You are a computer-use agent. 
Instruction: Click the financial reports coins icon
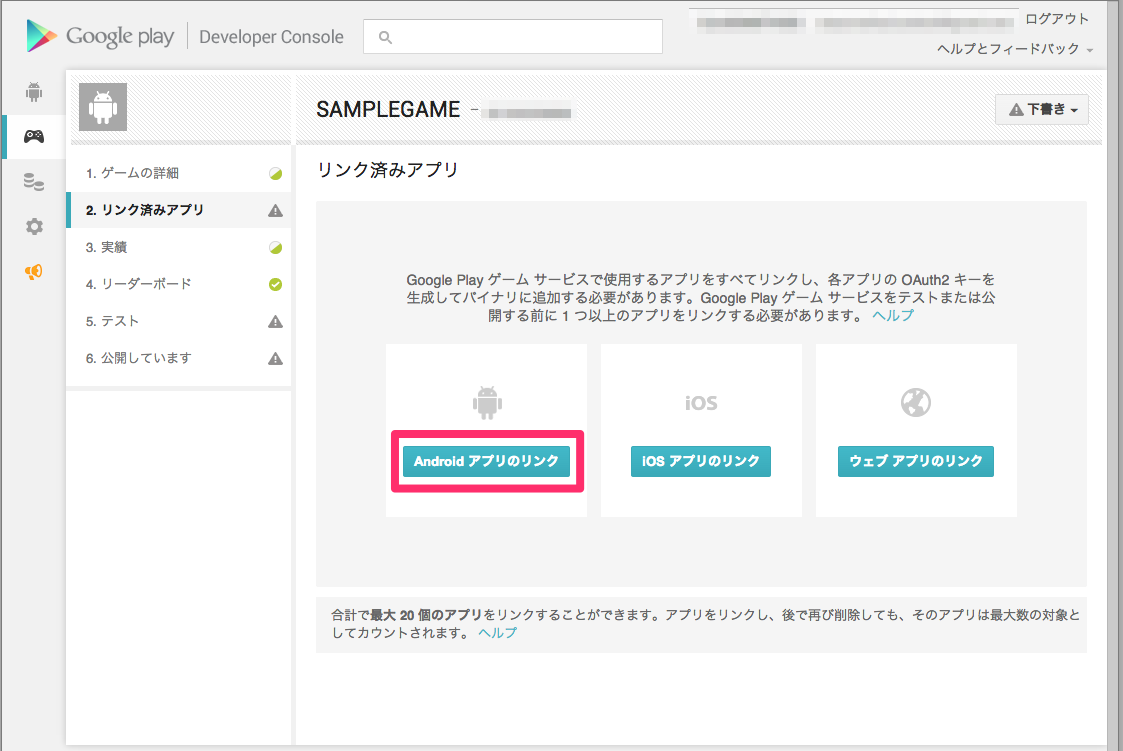click(33, 182)
